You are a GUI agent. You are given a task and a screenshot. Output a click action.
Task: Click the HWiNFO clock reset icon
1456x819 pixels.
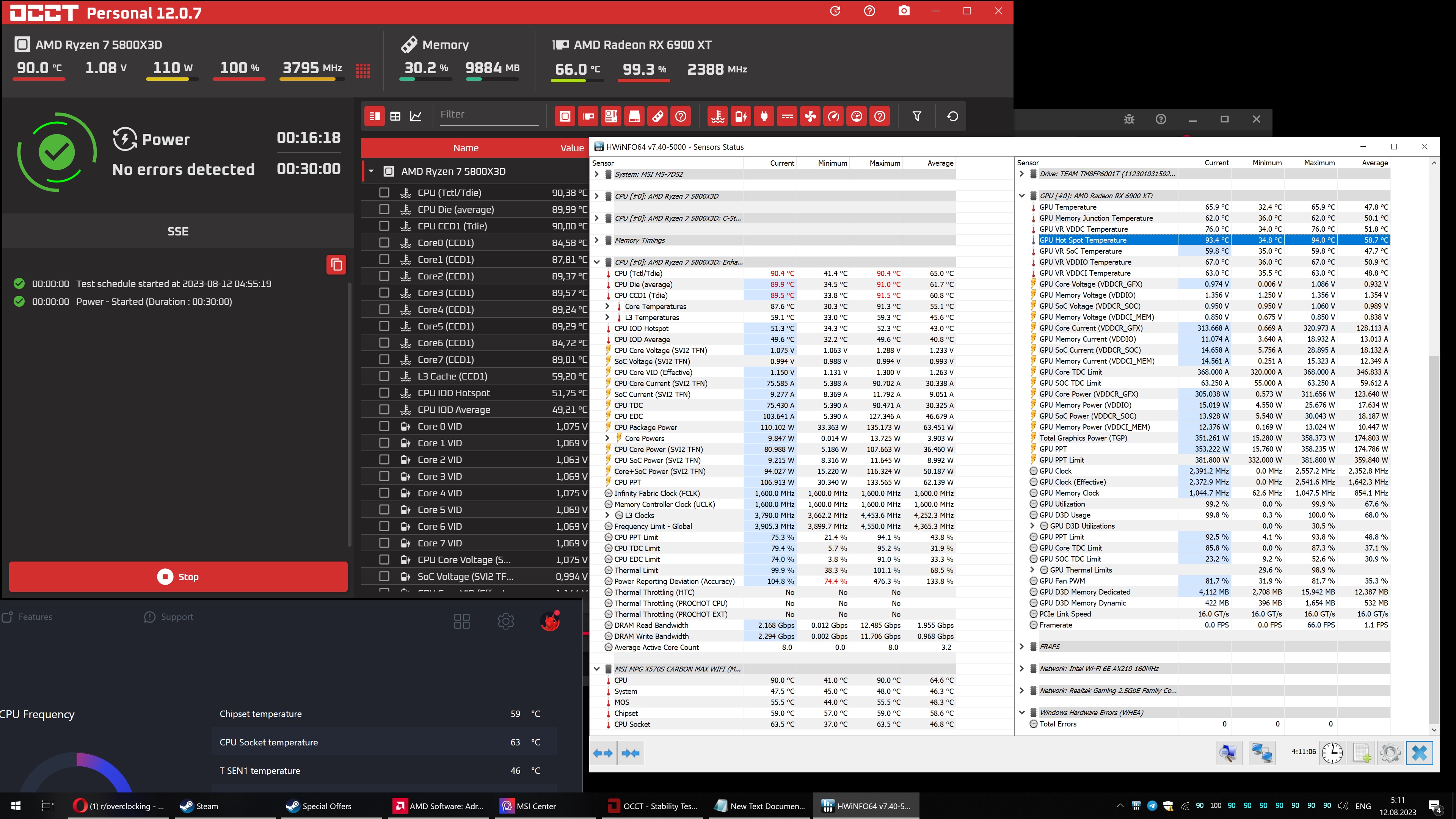tap(1332, 753)
